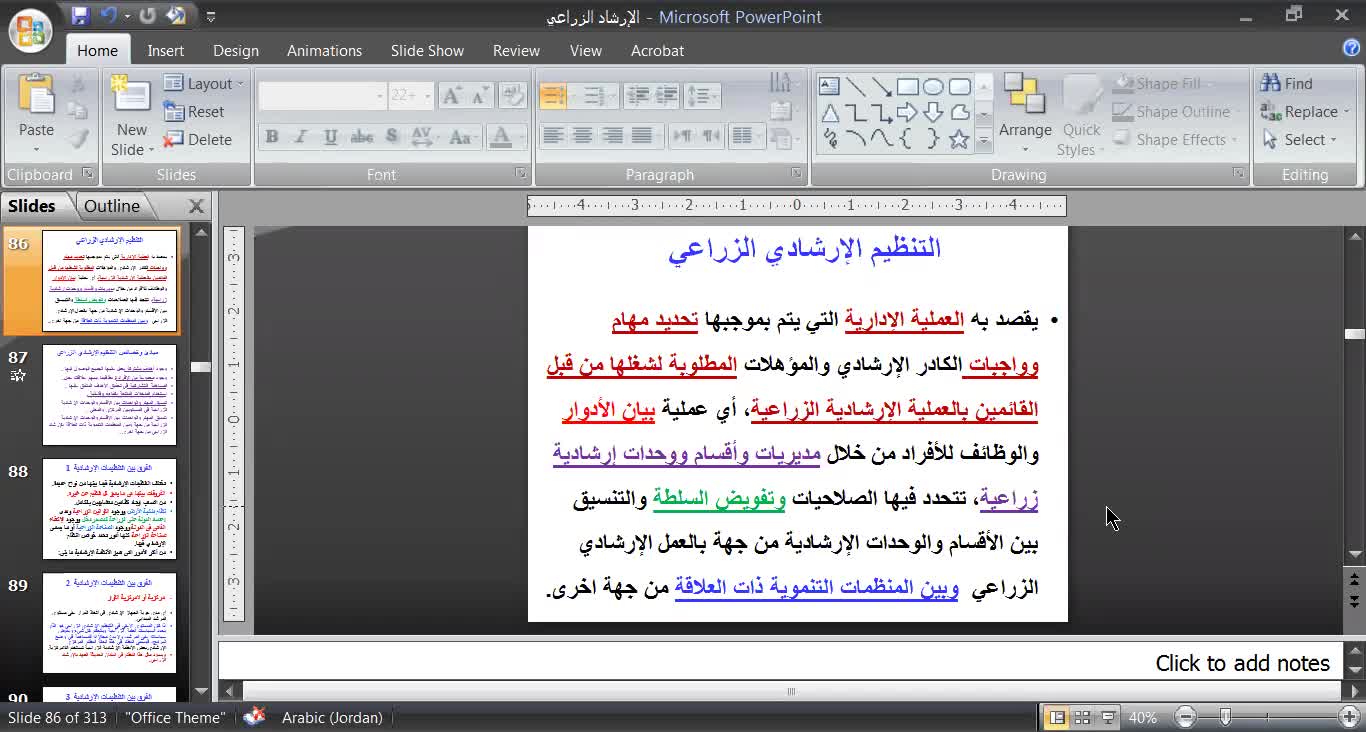
Task: Clear all formatting
Action: click(x=512, y=96)
